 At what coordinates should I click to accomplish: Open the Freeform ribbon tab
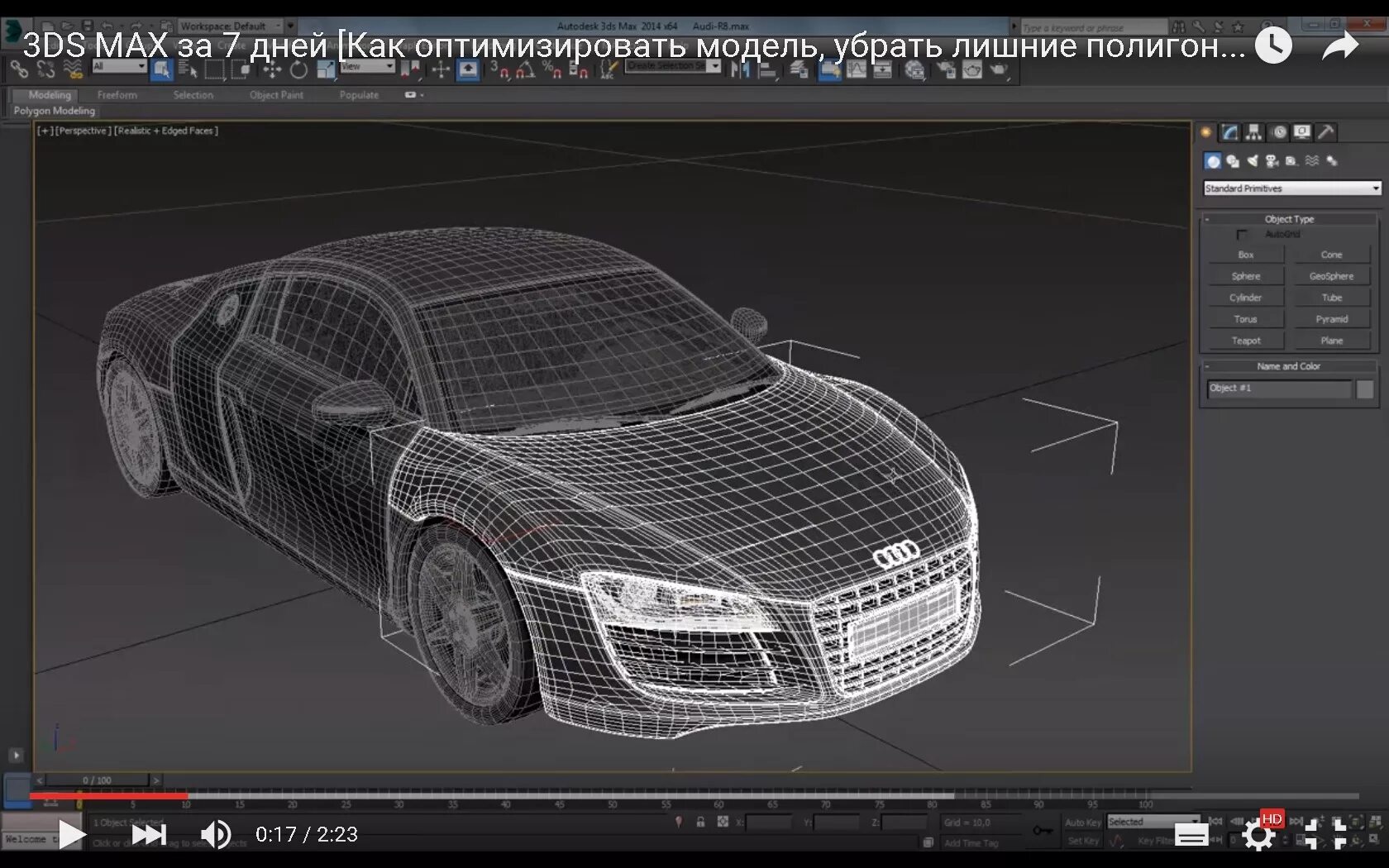(x=117, y=95)
